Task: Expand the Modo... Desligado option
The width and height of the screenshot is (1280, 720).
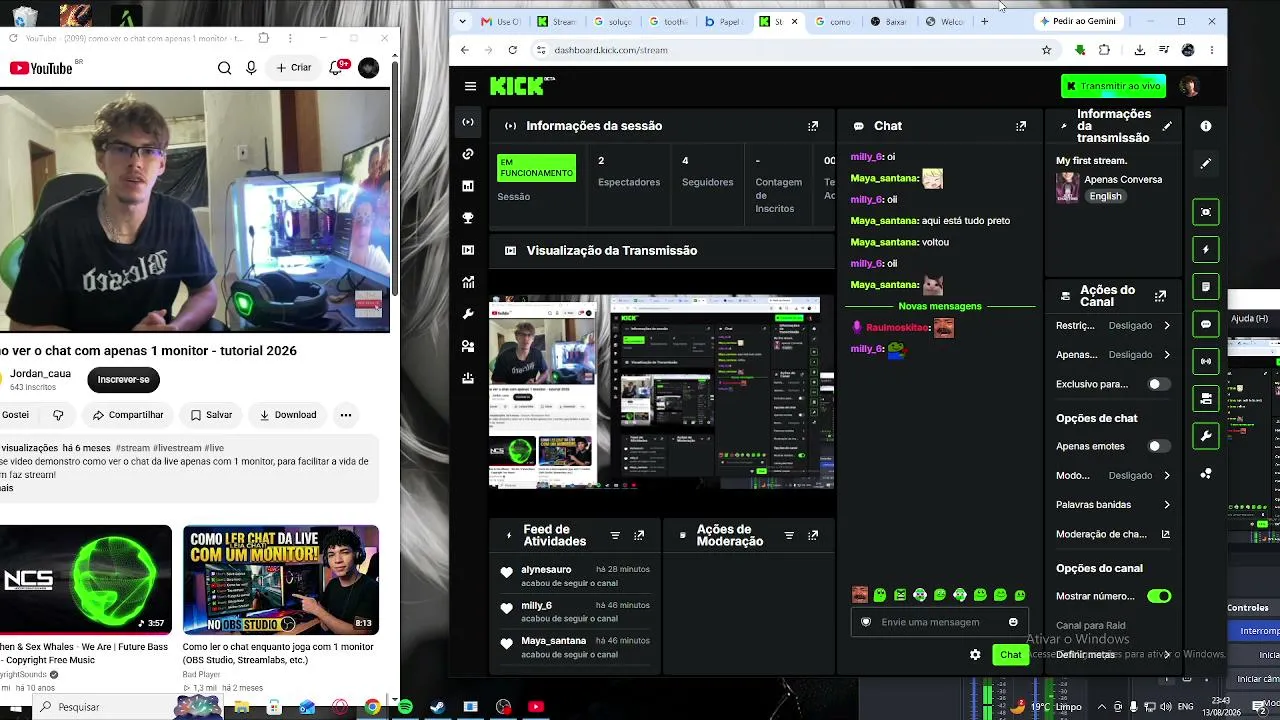Action: pos(1113,475)
